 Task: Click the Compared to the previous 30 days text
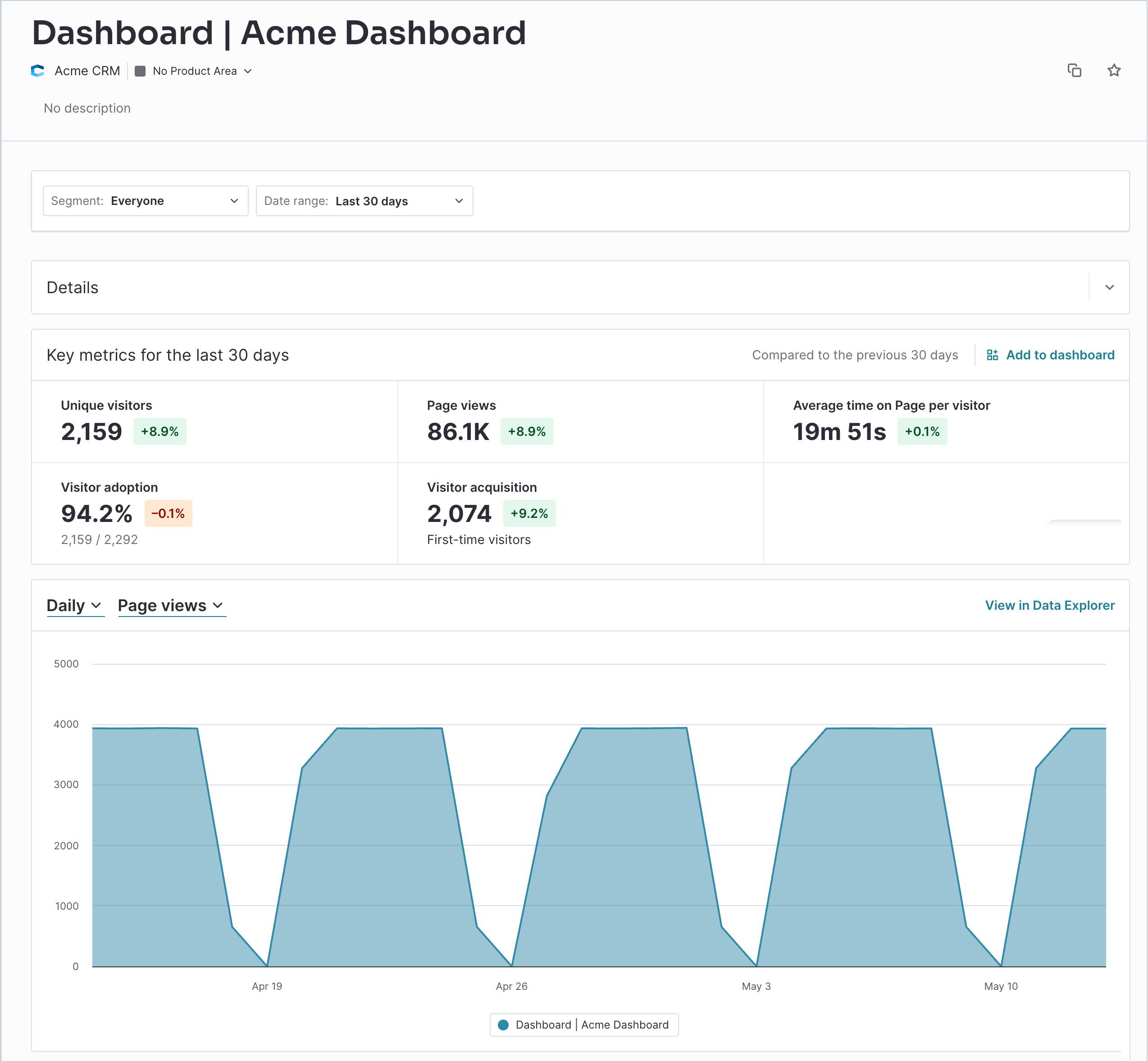pos(855,355)
